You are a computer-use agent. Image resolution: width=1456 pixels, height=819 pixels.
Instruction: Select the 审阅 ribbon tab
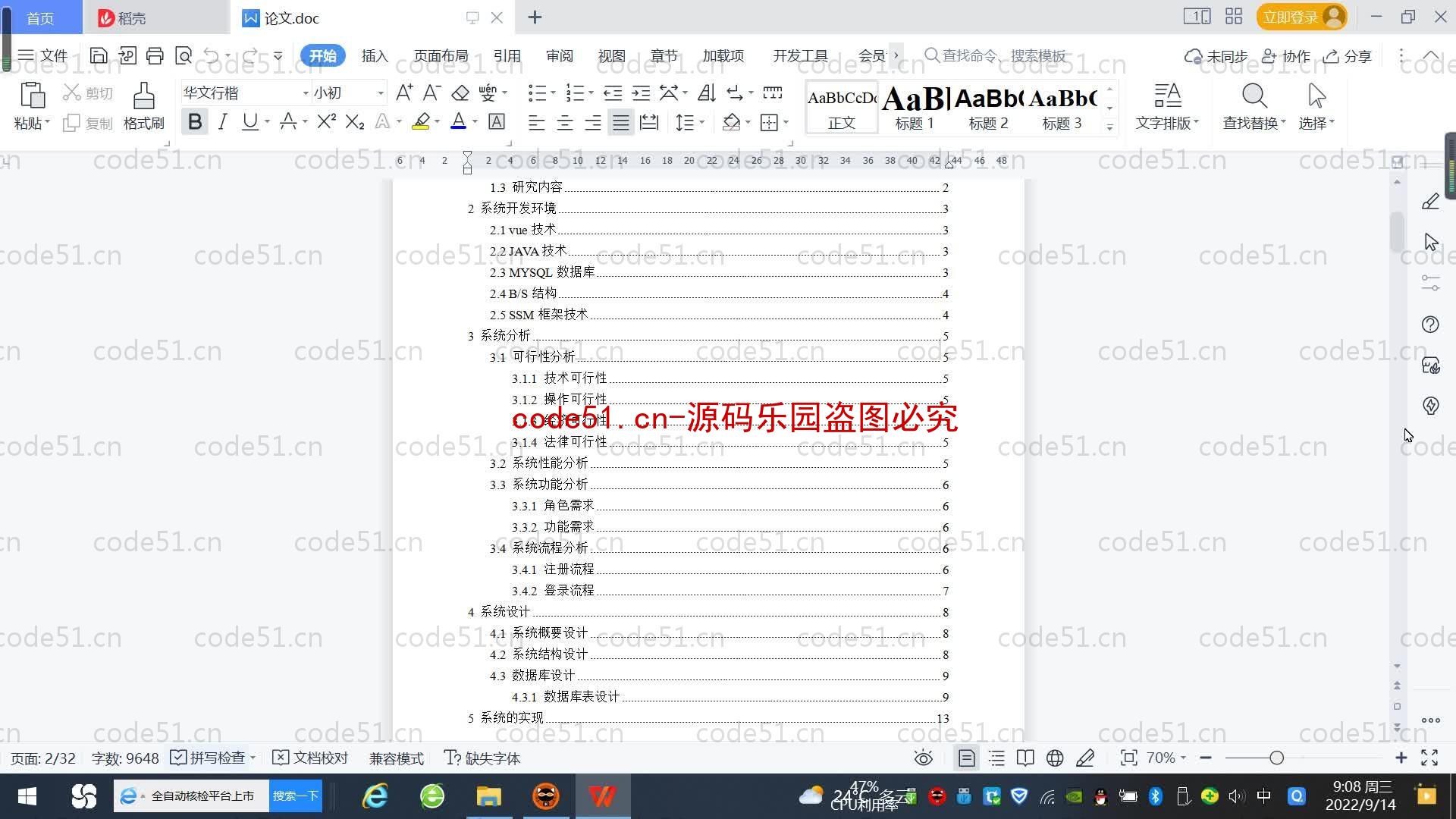[x=557, y=55]
